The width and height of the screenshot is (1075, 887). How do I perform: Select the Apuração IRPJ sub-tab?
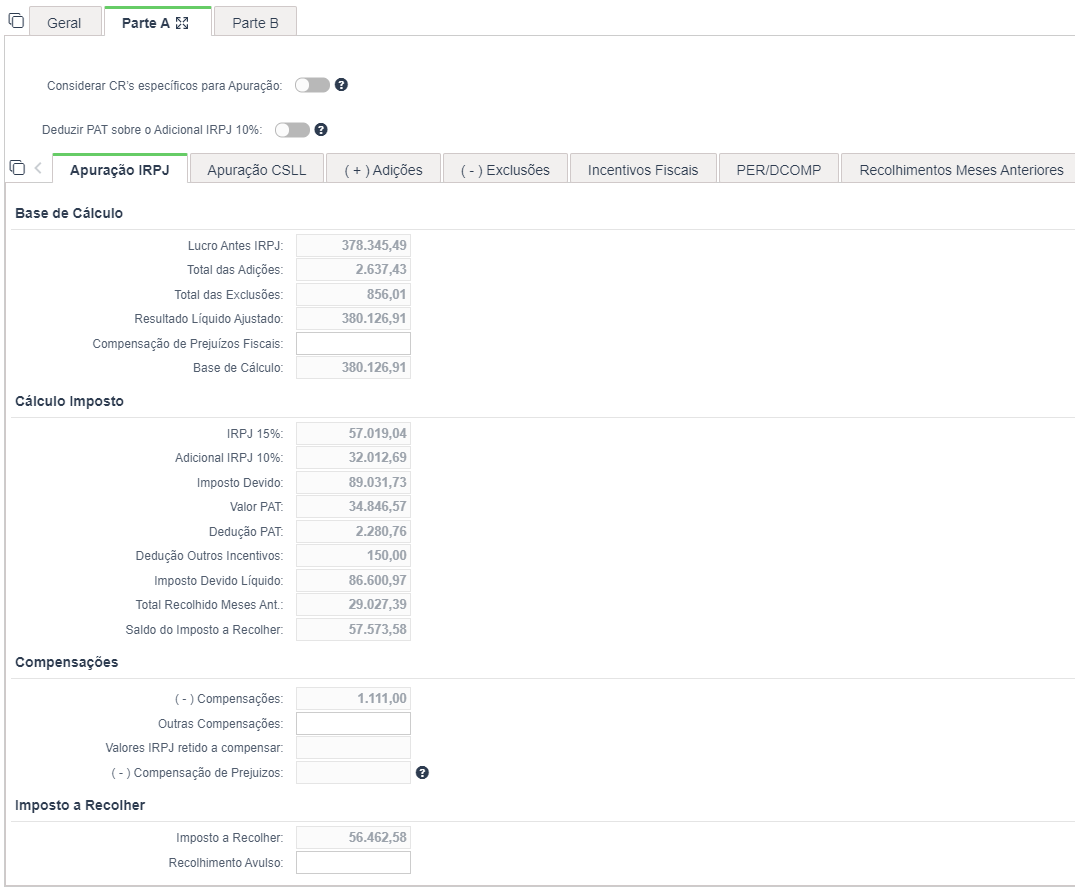(119, 170)
